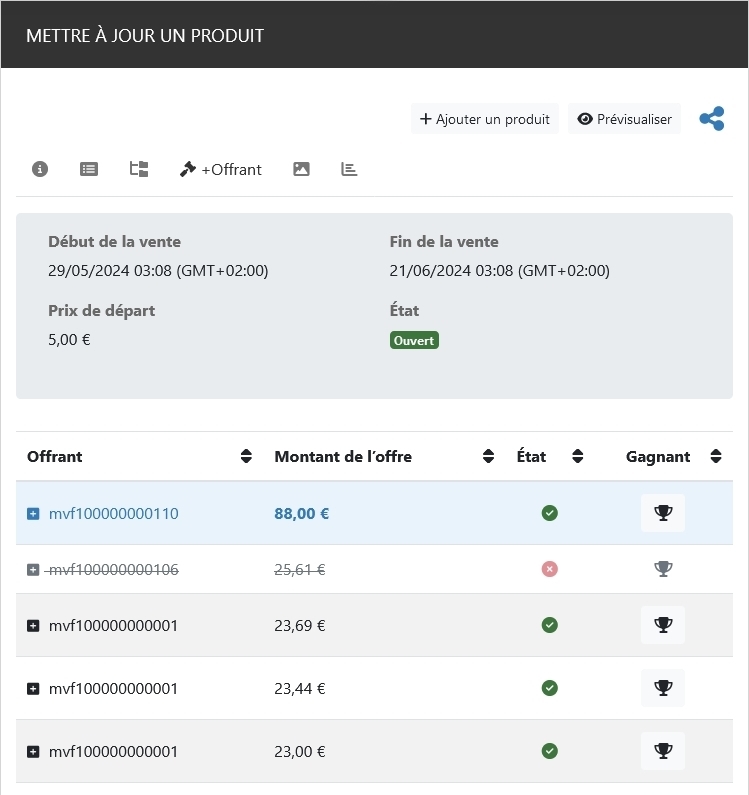Click the Prévisualiser button
Screen dimensions: 749x795
pos(624,119)
